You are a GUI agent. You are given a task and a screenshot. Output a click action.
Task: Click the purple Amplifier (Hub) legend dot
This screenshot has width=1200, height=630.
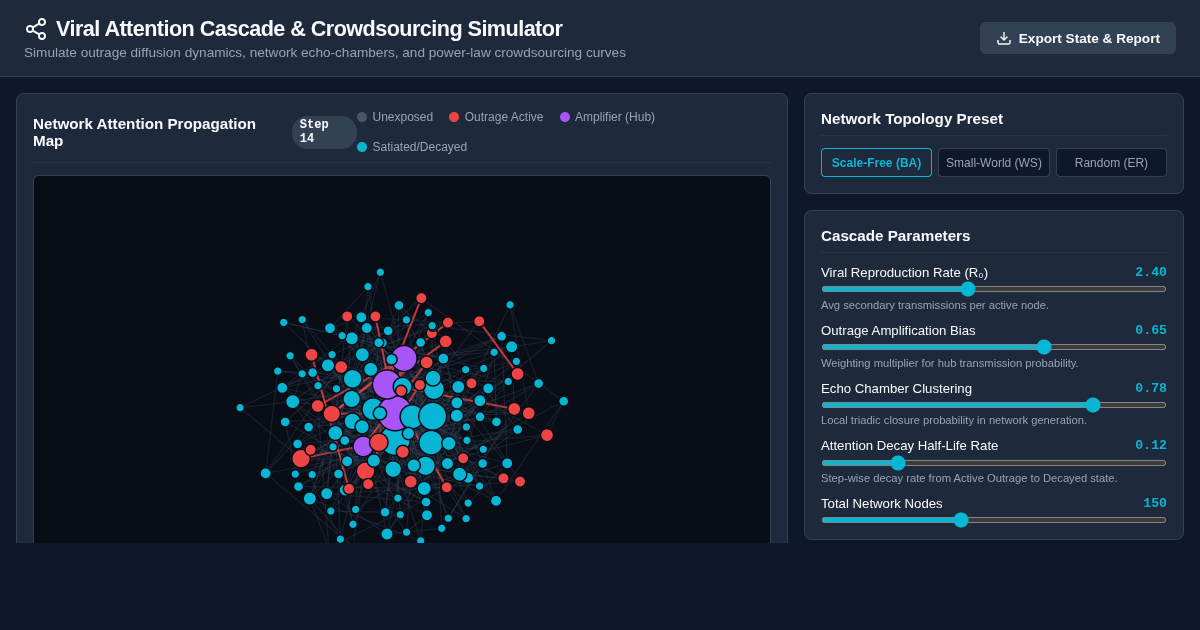(x=565, y=117)
